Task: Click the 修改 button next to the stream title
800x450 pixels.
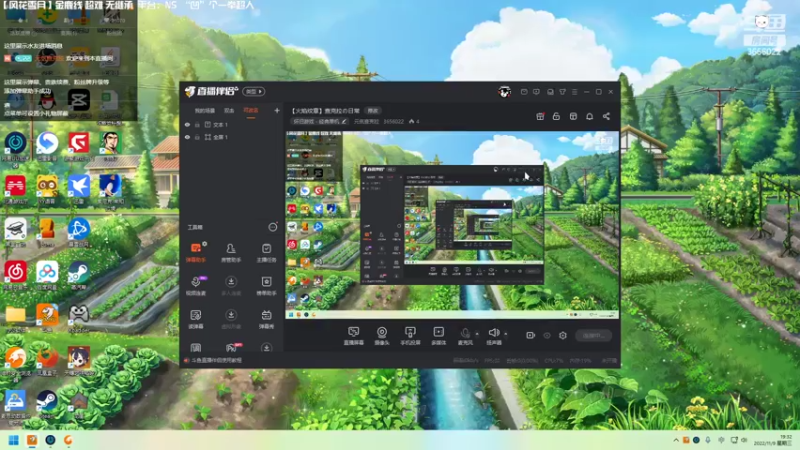Action: pos(373,111)
